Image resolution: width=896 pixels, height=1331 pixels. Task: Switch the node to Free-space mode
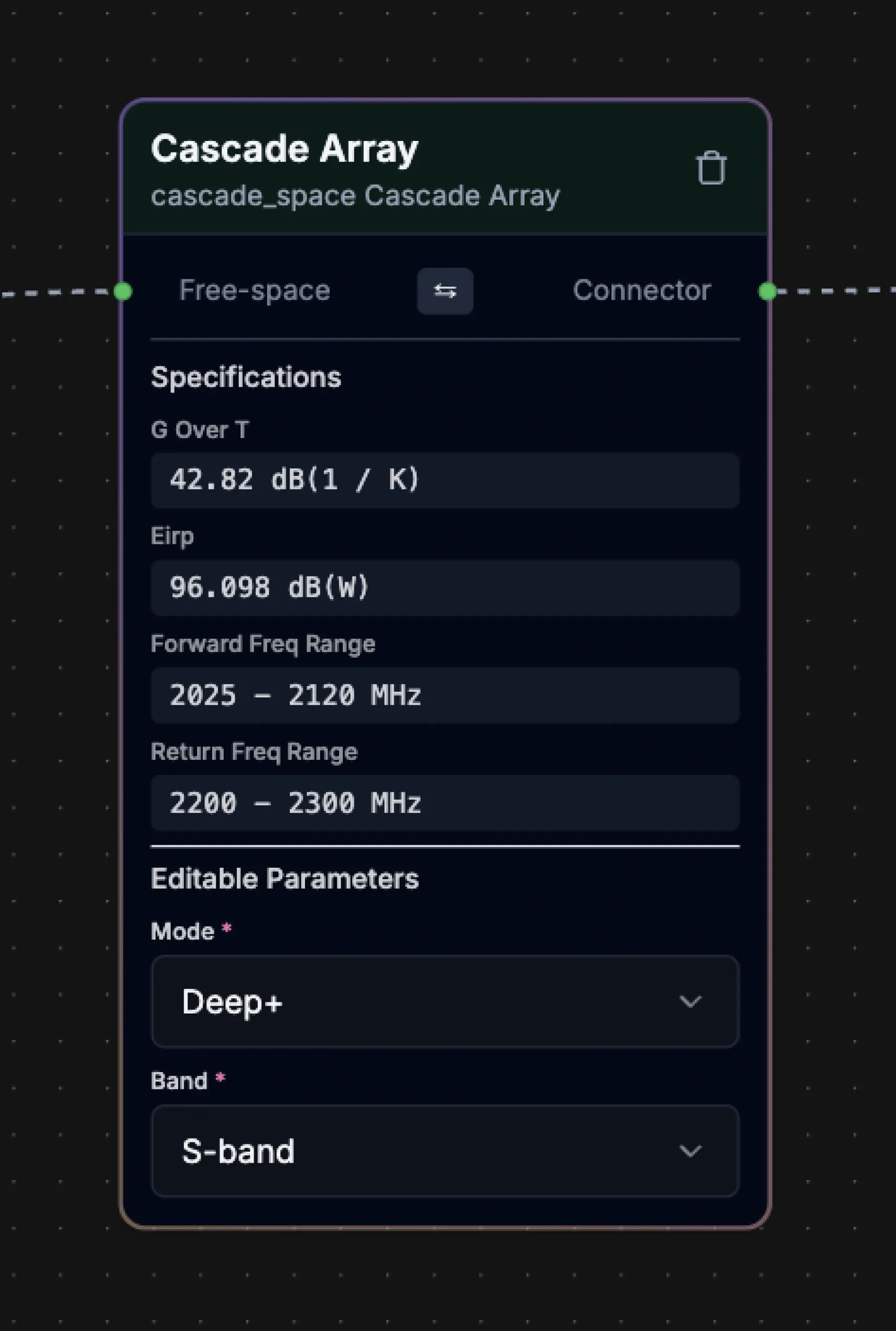[x=254, y=291]
